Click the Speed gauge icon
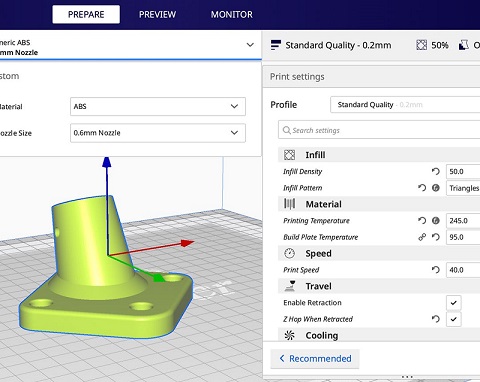 click(x=289, y=253)
